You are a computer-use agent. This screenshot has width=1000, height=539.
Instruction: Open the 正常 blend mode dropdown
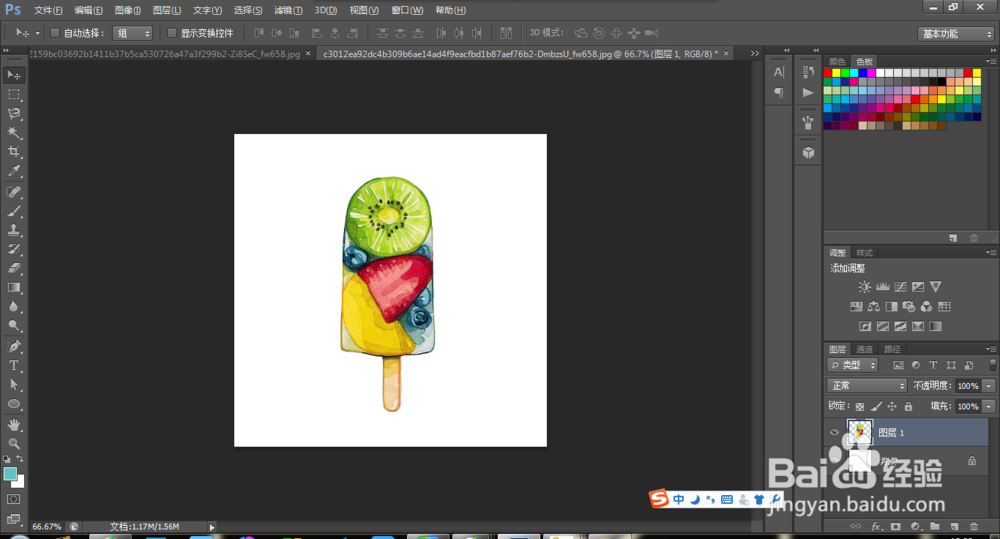click(x=867, y=386)
